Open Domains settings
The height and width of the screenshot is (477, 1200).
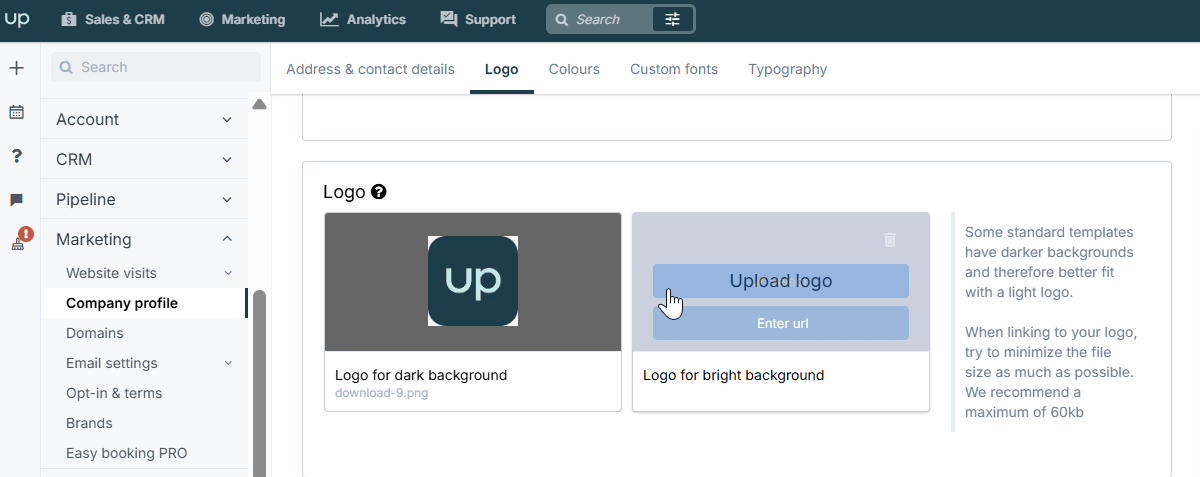pyautogui.click(x=95, y=333)
